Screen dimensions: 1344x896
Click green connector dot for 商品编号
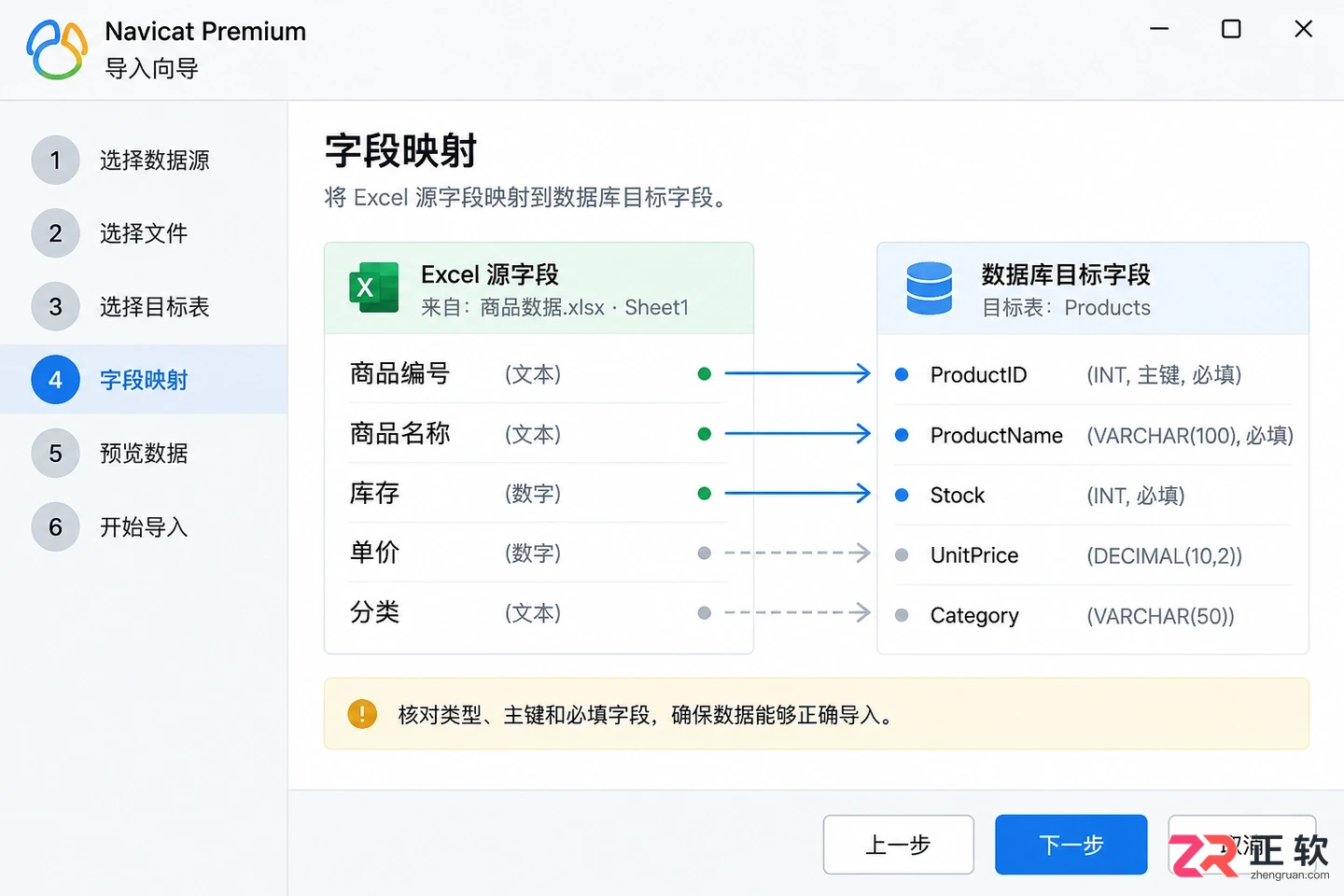(x=705, y=374)
